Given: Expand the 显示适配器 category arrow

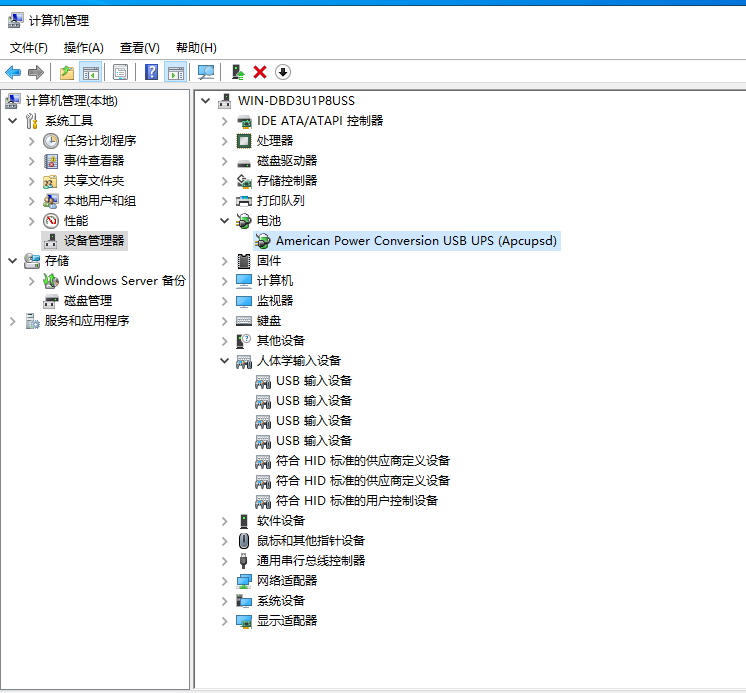Looking at the screenshot, I should [225, 620].
